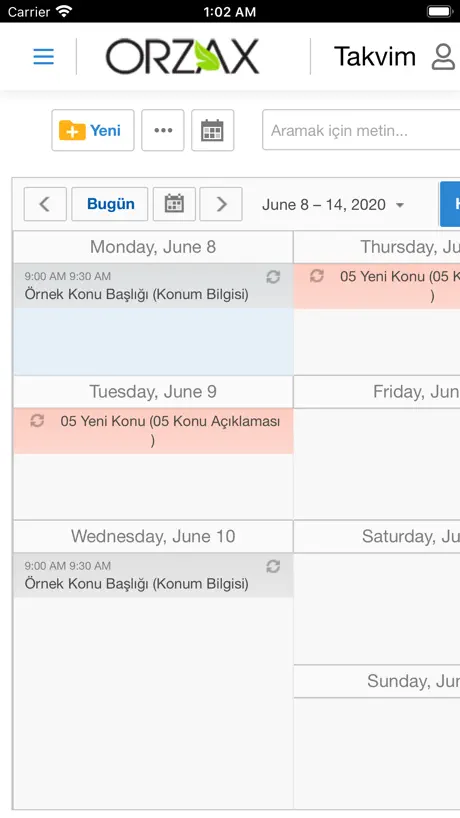This screenshot has height=818, width=460.
Task: Open the hamburger menu
Action: (x=43, y=56)
